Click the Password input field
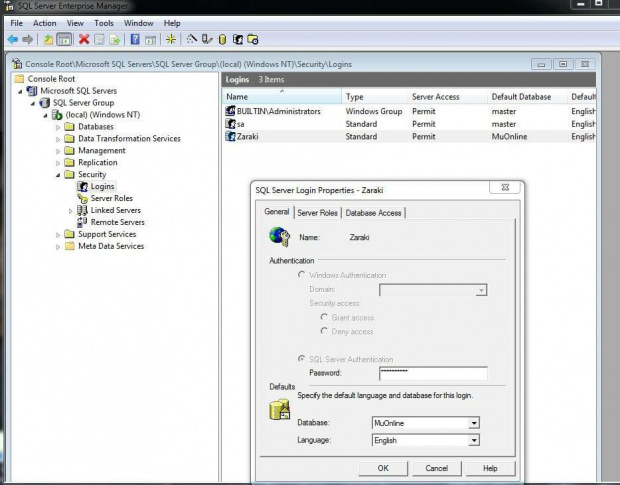 [x=432, y=373]
